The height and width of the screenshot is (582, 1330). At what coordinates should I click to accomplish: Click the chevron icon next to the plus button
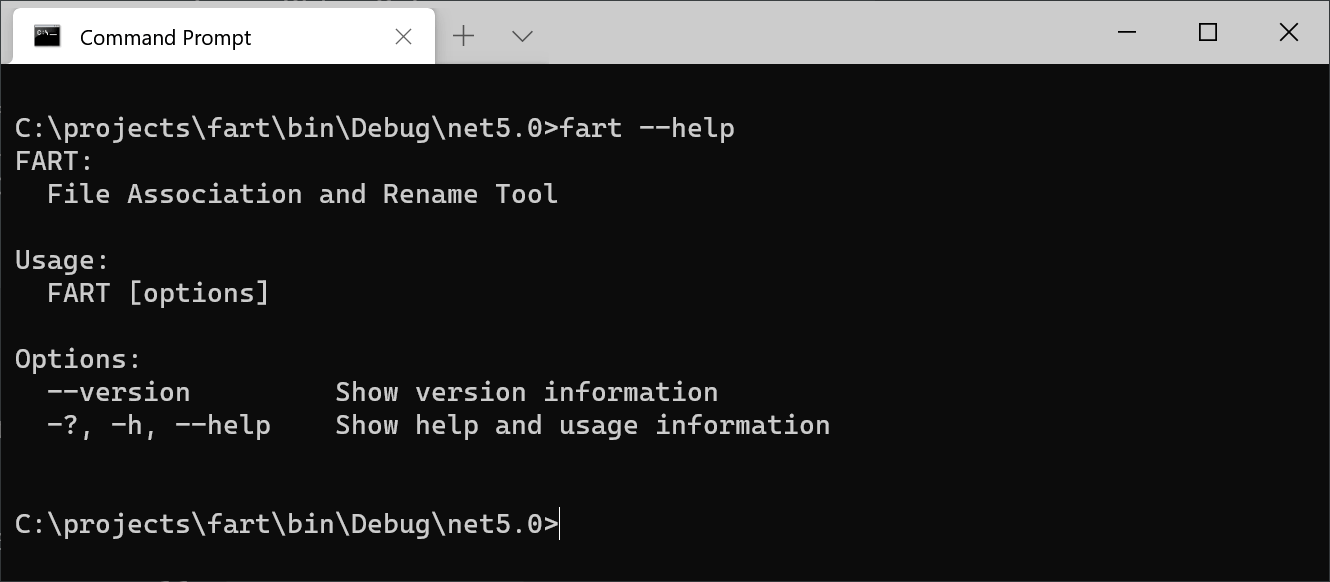pyautogui.click(x=521, y=36)
